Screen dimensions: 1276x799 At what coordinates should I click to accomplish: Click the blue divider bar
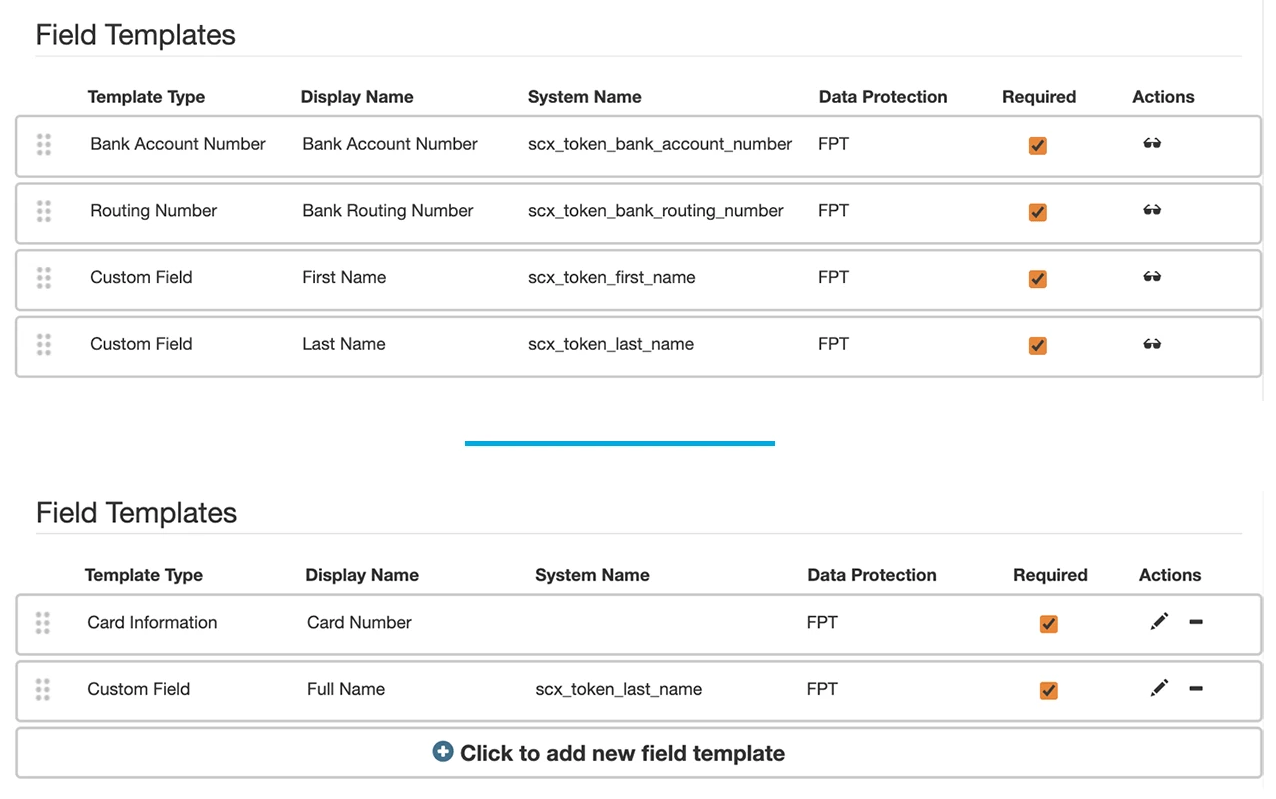(620, 443)
